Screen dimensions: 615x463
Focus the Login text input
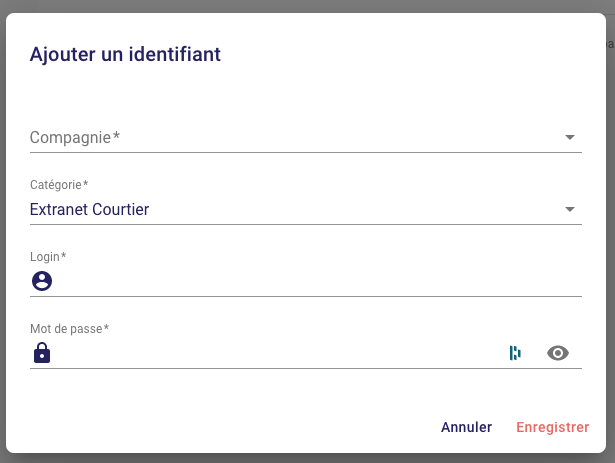tap(310, 281)
